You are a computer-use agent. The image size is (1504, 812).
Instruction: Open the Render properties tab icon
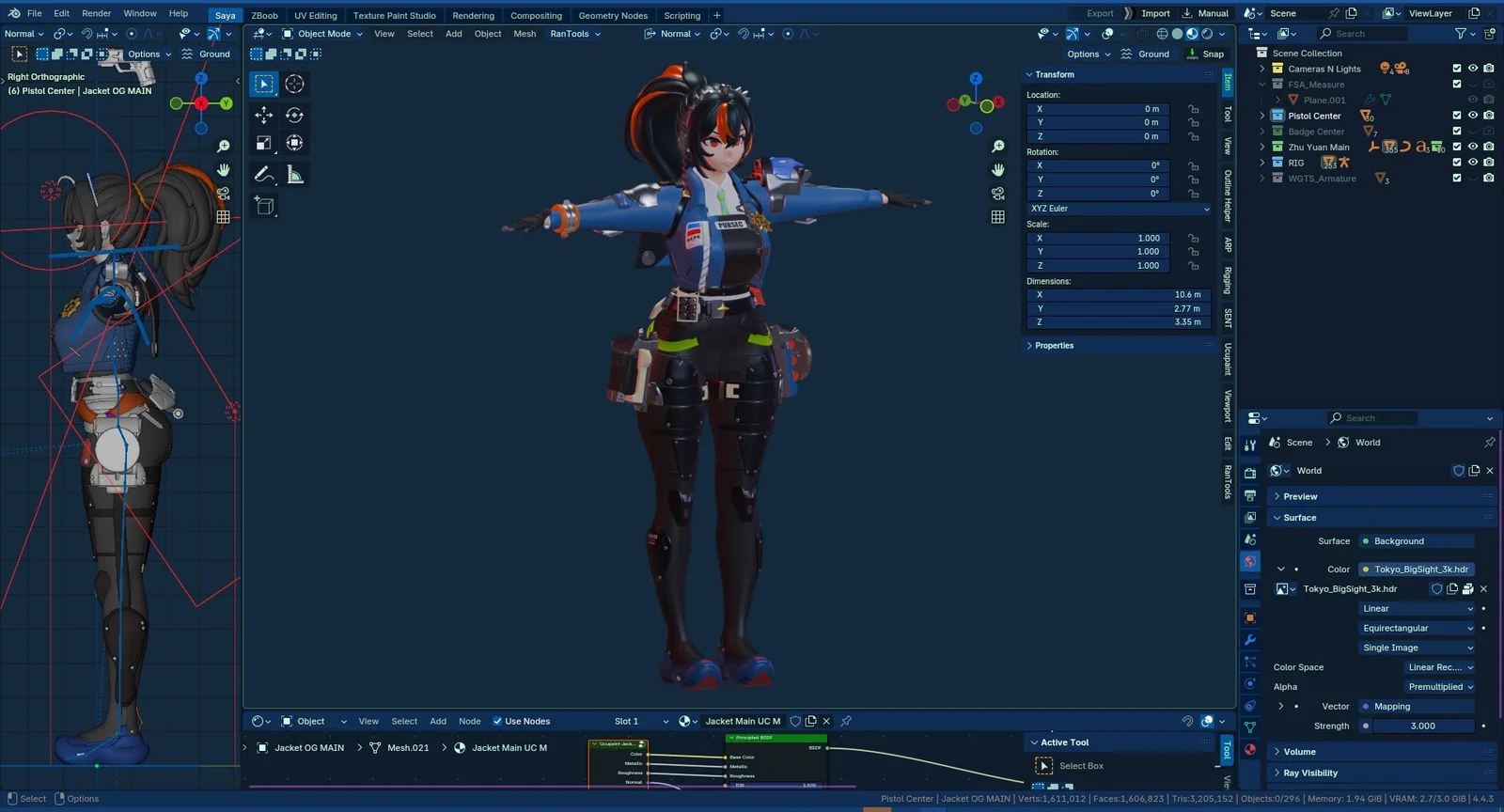tap(1249, 473)
